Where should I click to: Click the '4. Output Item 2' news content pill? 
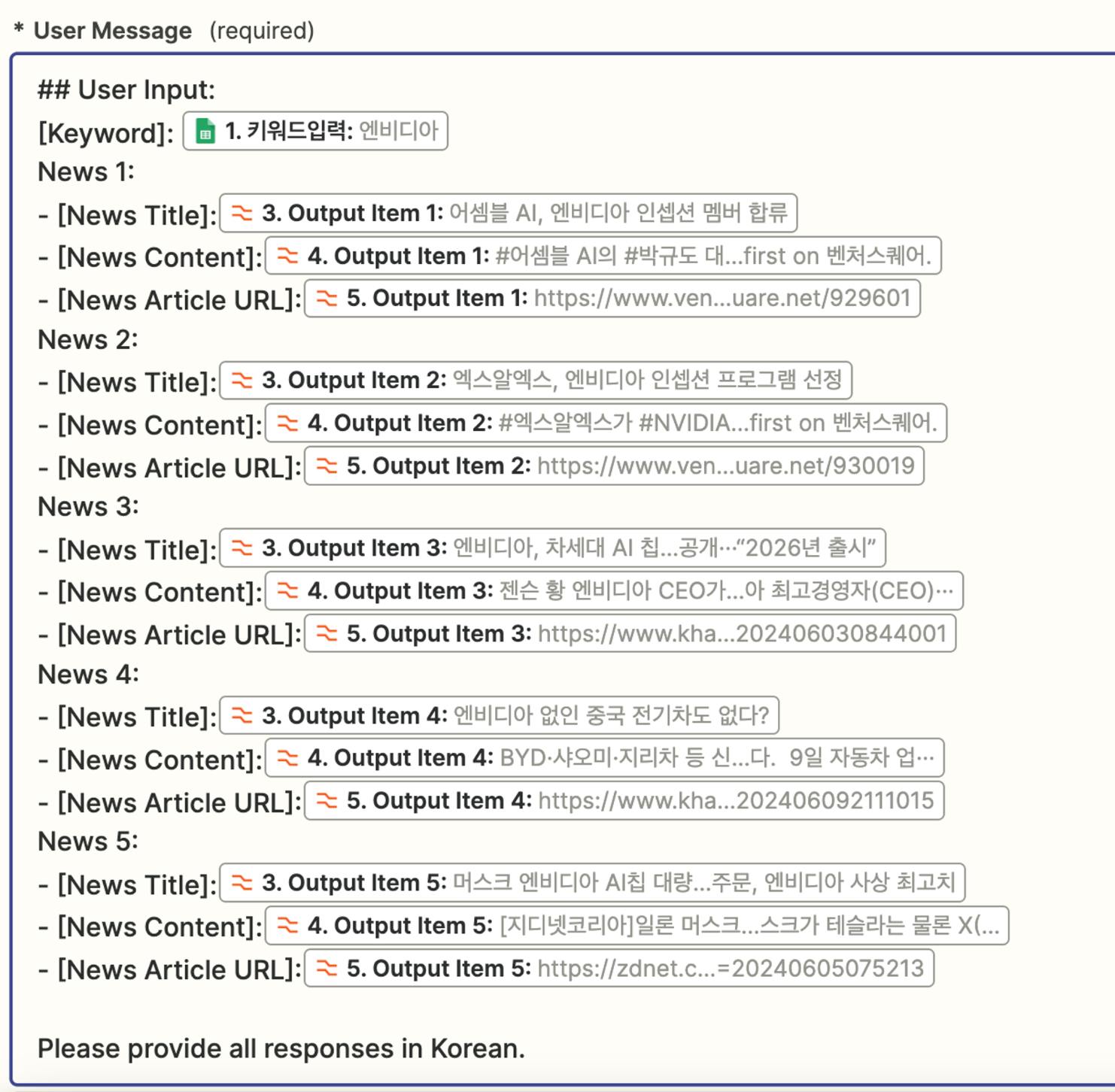click(x=606, y=423)
